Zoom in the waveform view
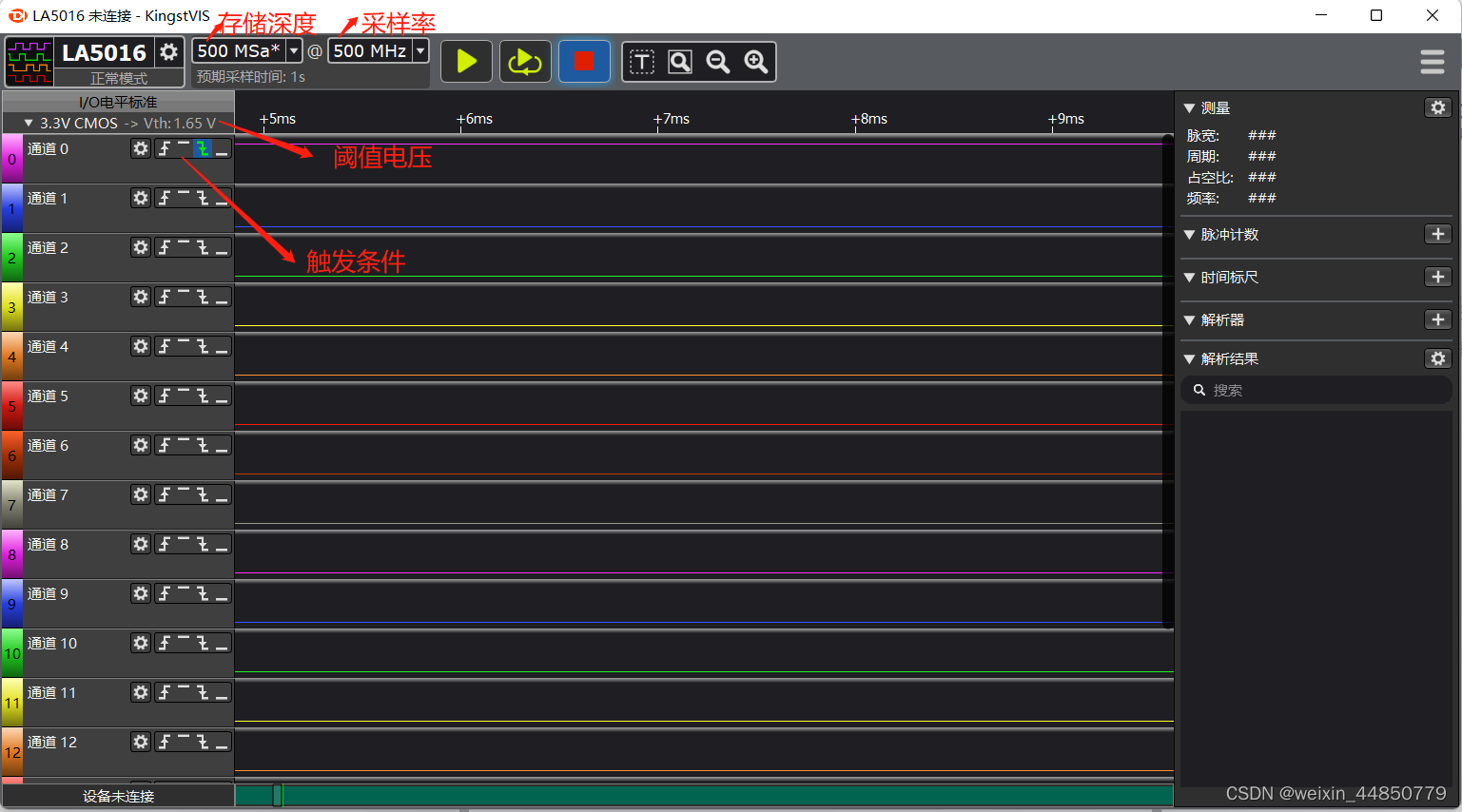Image resolution: width=1462 pixels, height=812 pixels. tap(756, 62)
